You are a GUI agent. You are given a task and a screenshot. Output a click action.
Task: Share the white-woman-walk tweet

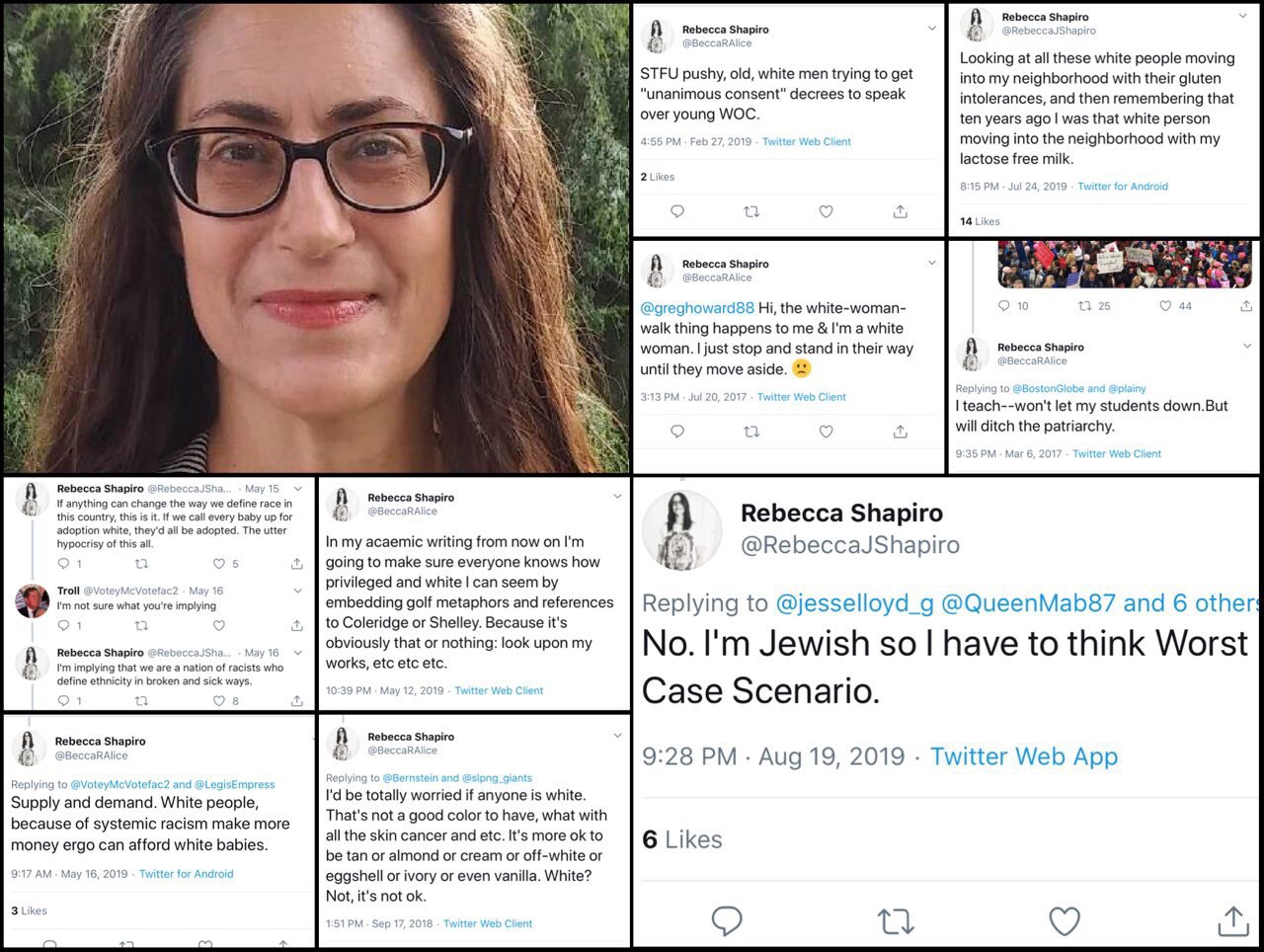pos(900,432)
